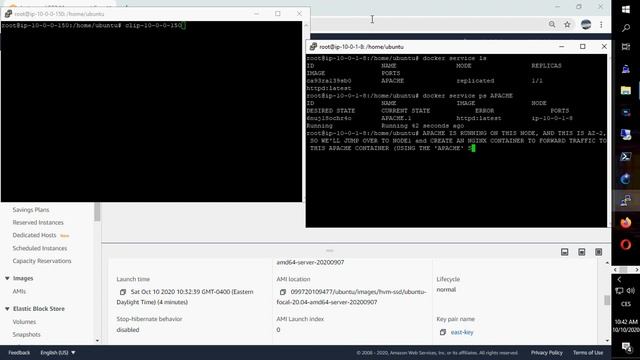
Task: Click the details panel scrollbar thumb
Action: tap(607, 300)
